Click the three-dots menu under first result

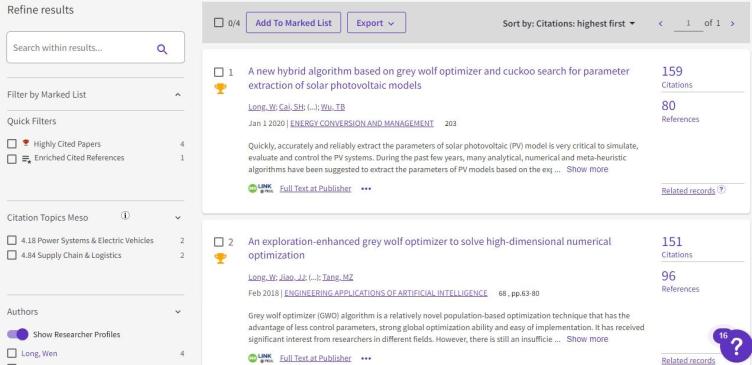[x=366, y=189]
